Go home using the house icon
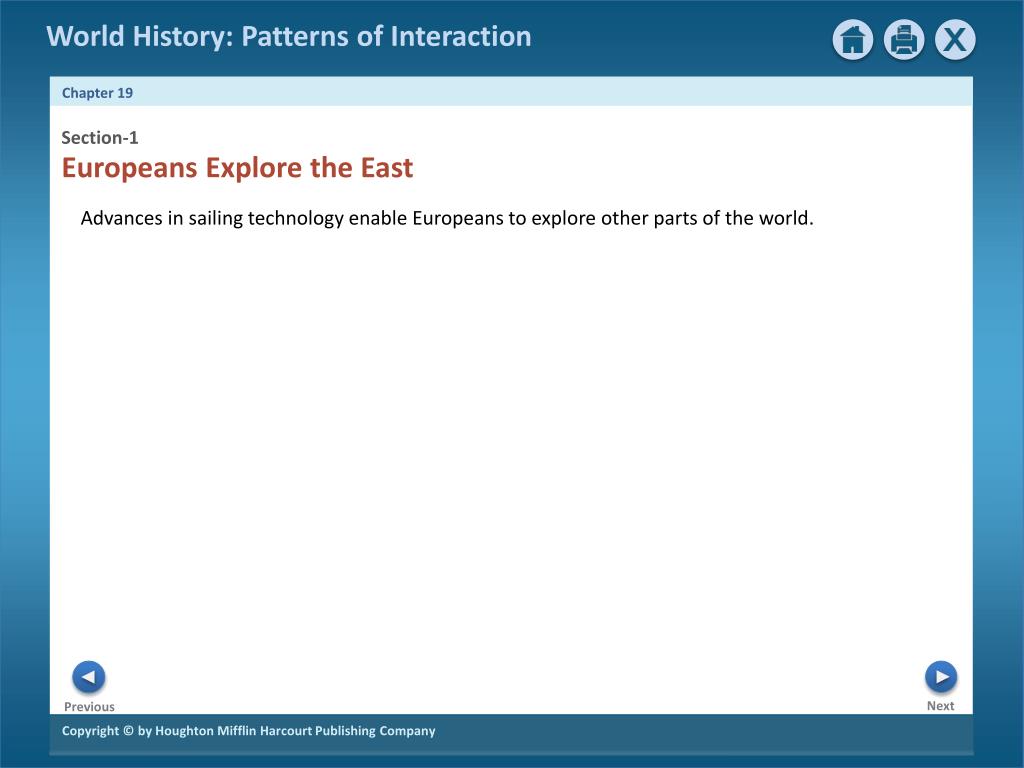This screenshot has width=1024, height=768. [x=852, y=40]
